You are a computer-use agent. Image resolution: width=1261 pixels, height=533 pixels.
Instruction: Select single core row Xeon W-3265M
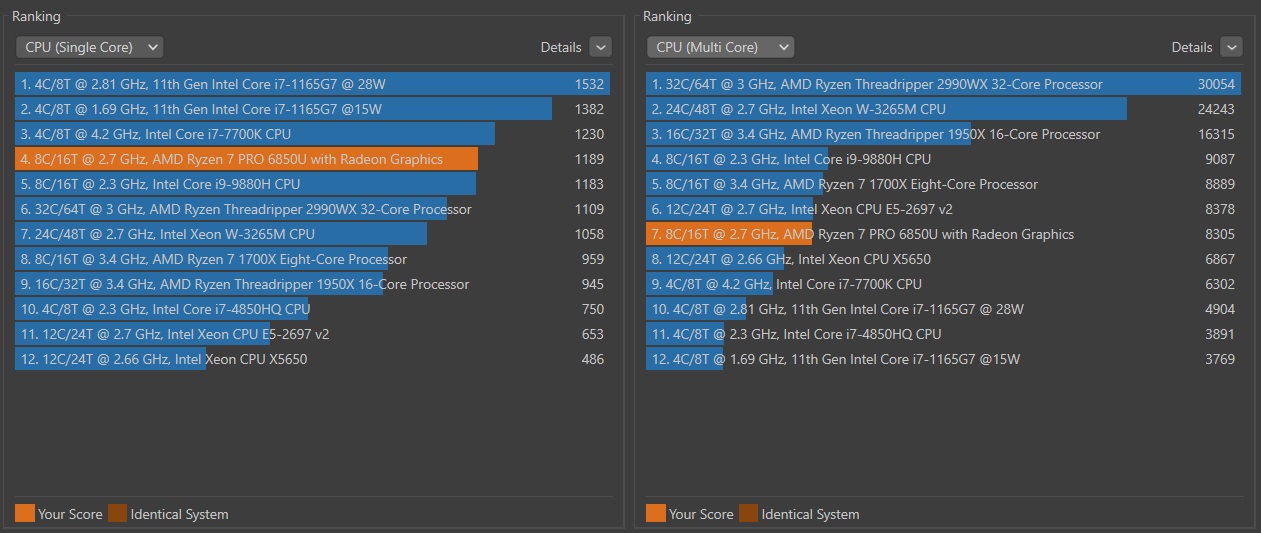coord(312,234)
